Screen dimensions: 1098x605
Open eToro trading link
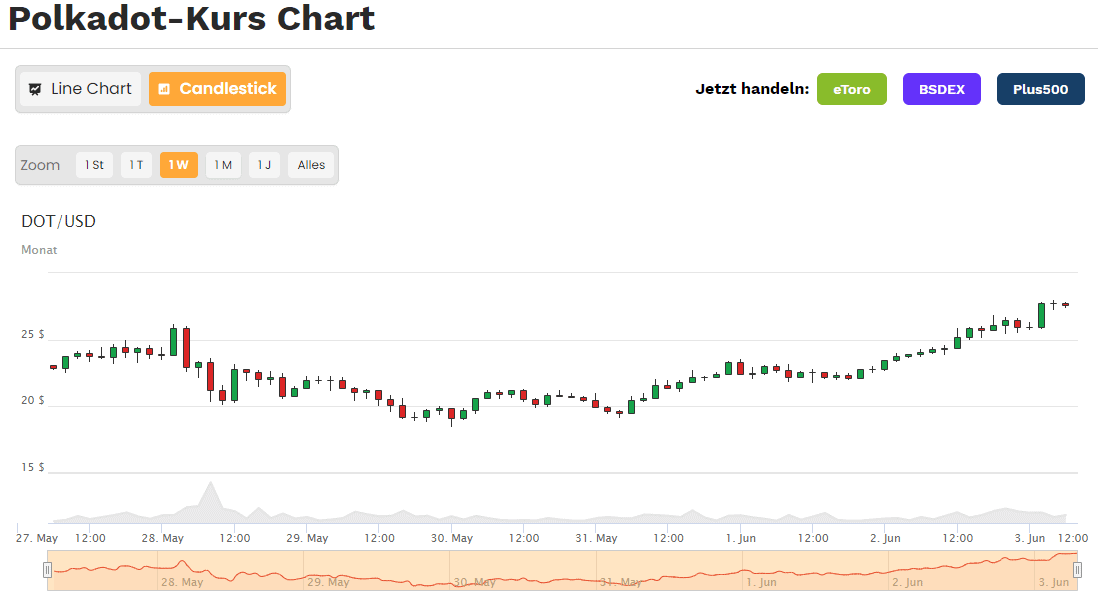852,89
